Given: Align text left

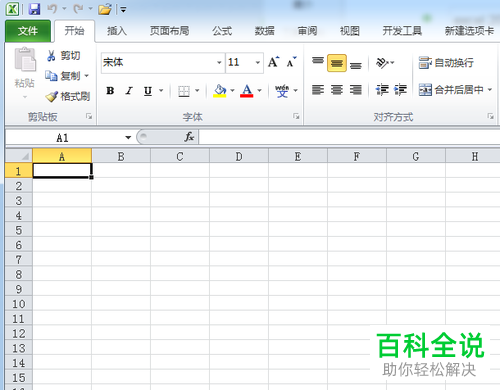Looking at the screenshot, I should coord(318,90).
